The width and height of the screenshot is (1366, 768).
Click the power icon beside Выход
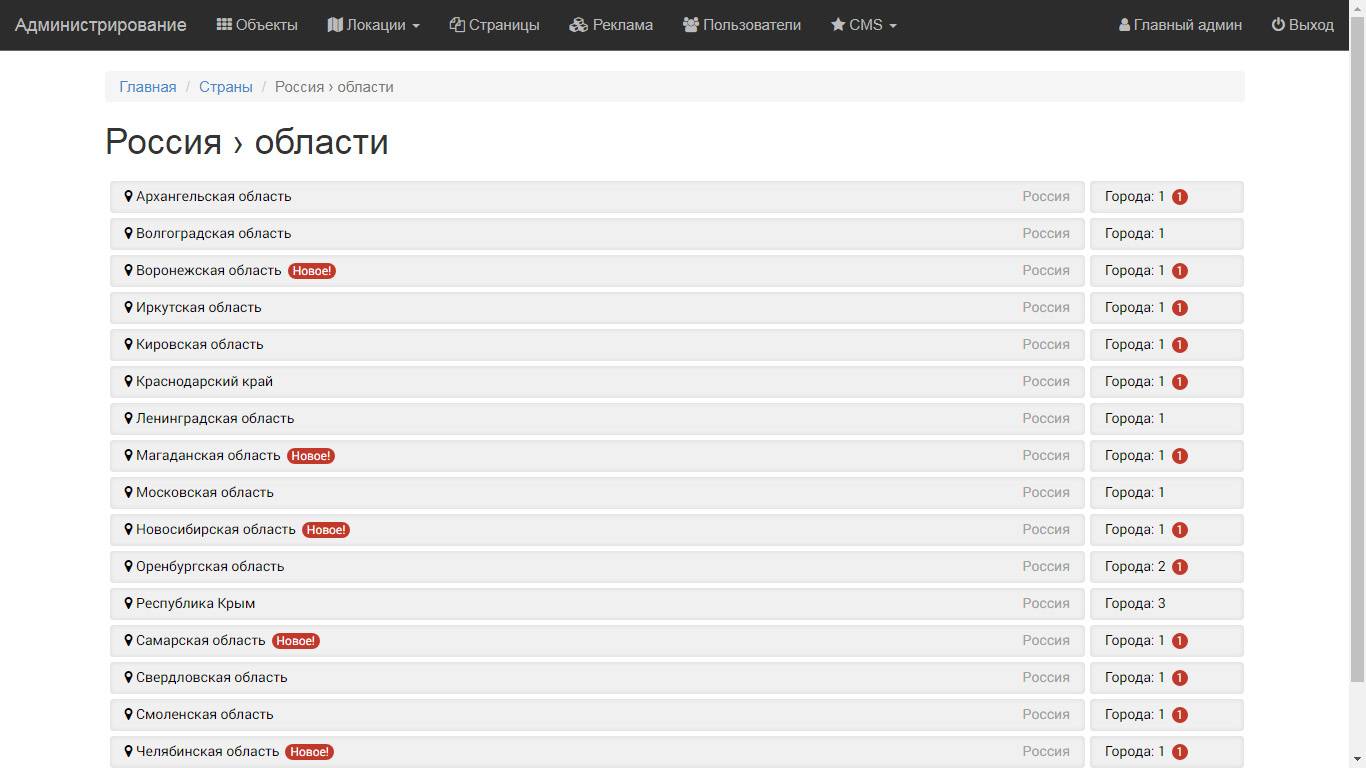1278,25
